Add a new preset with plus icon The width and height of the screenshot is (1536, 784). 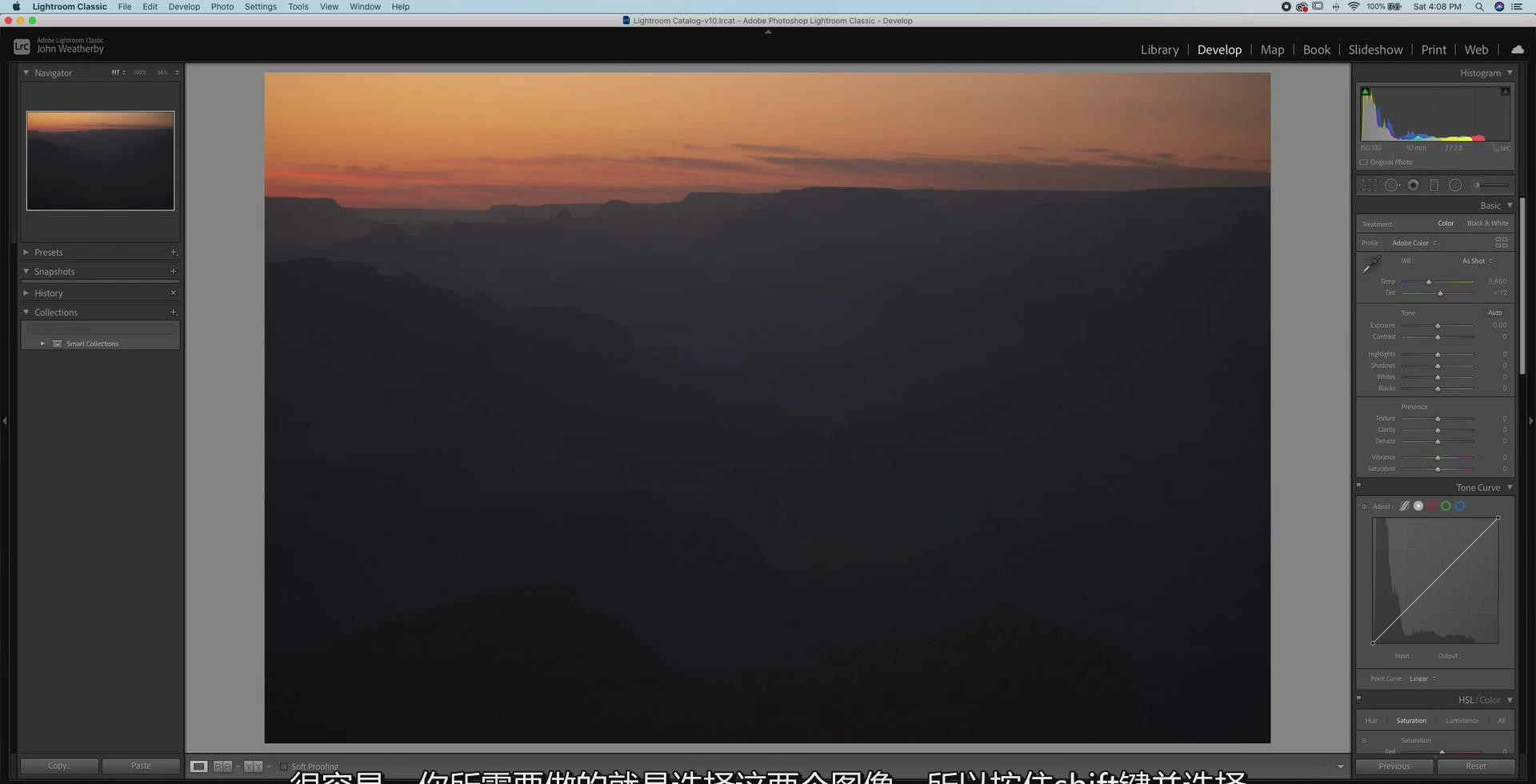[174, 252]
